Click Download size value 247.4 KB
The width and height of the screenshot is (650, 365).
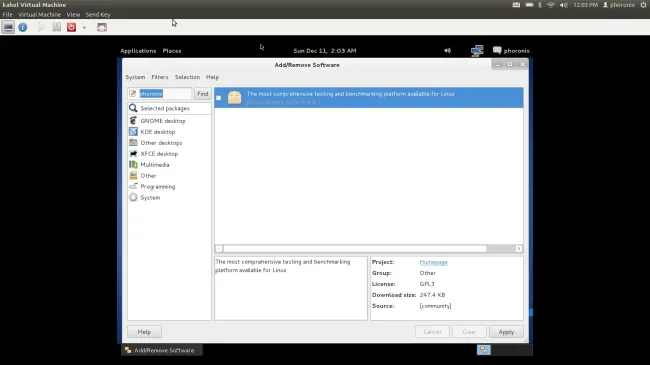pyautogui.click(x=432, y=295)
